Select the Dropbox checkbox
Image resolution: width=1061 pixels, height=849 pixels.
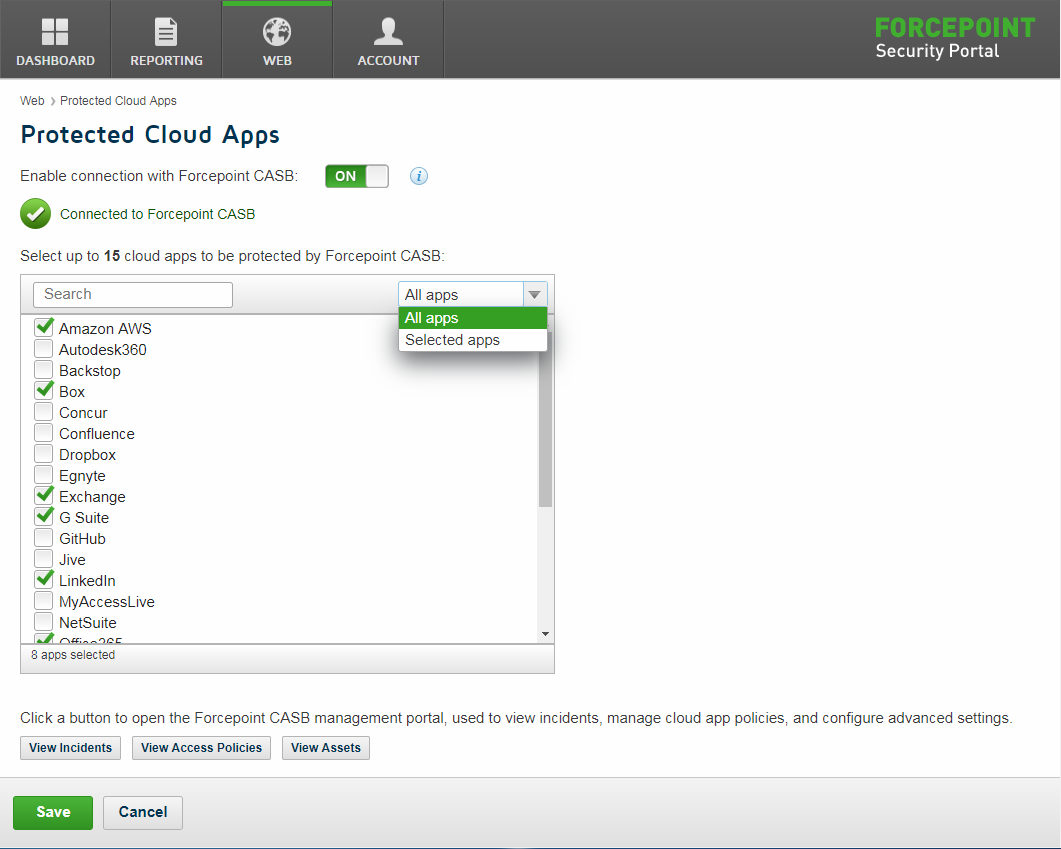44,454
